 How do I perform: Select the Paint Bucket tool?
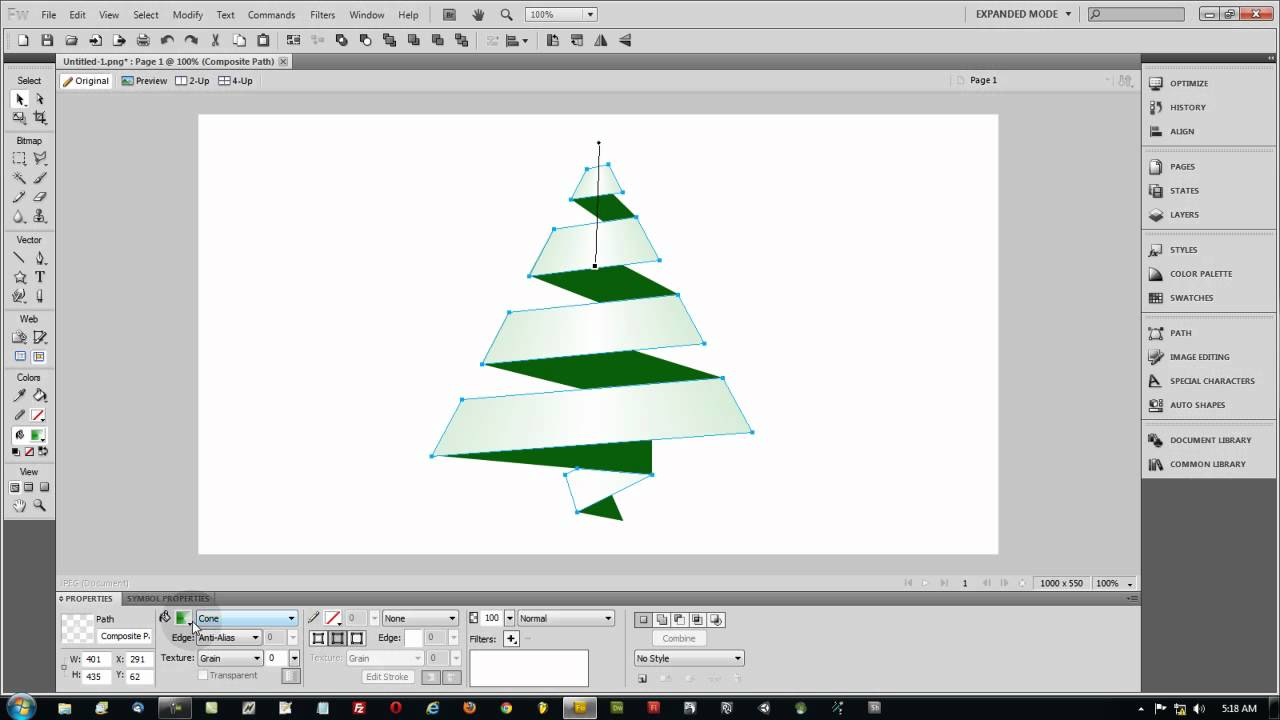pyautogui.click(x=40, y=395)
